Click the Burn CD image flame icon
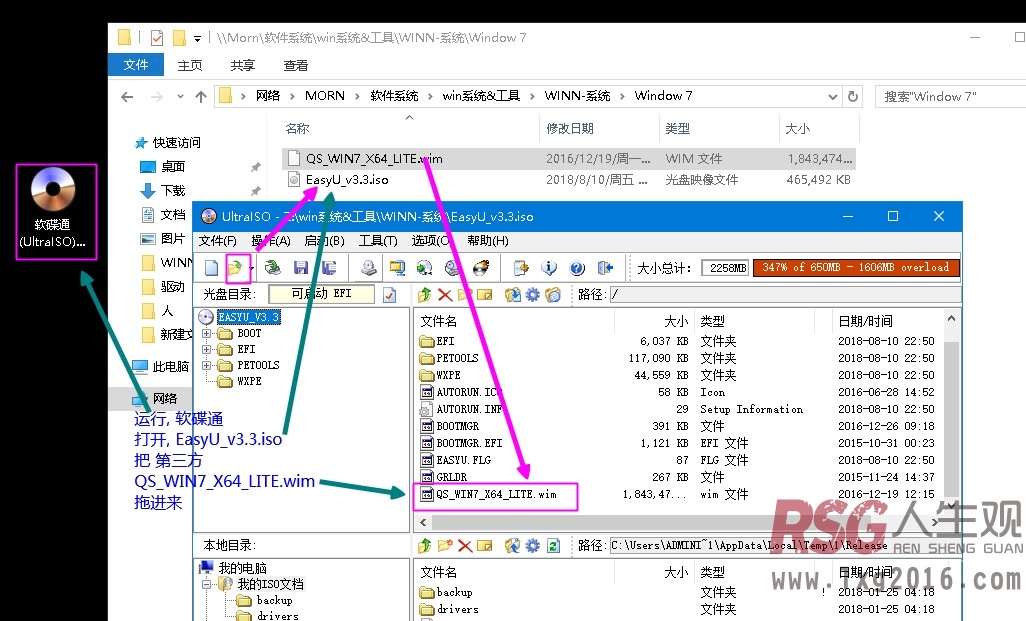Viewport: 1026px width, 621px height. (x=481, y=268)
